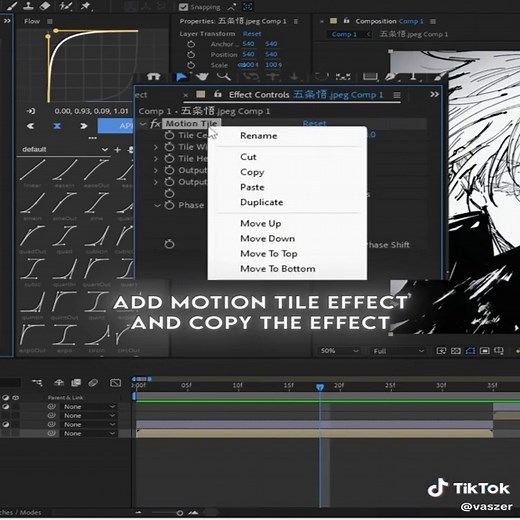Image resolution: width=520 pixels, height=520 pixels.
Task: Toggle the Tile Width stopwatch
Action: coord(169,147)
